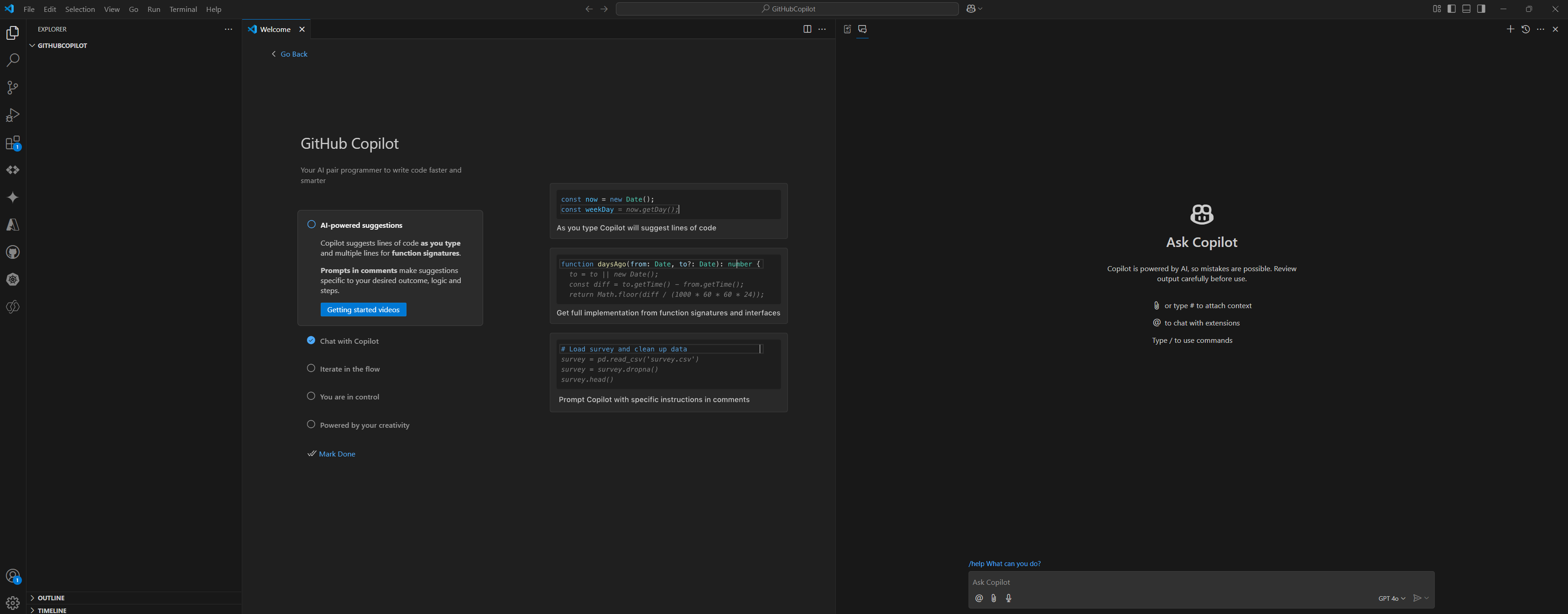
Task: Navigate forward with the title bar arrow
Action: pos(604,9)
